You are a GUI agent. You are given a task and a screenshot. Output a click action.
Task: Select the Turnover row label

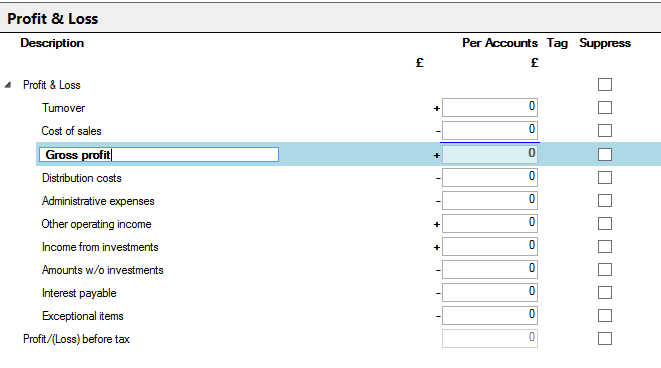click(x=63, y=108)
